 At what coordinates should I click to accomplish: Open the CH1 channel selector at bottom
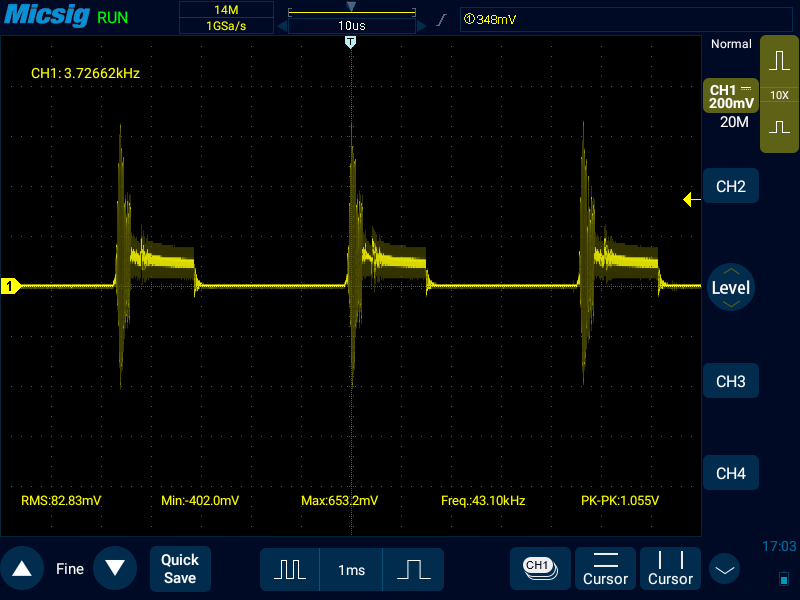click(x=539, y=567)
